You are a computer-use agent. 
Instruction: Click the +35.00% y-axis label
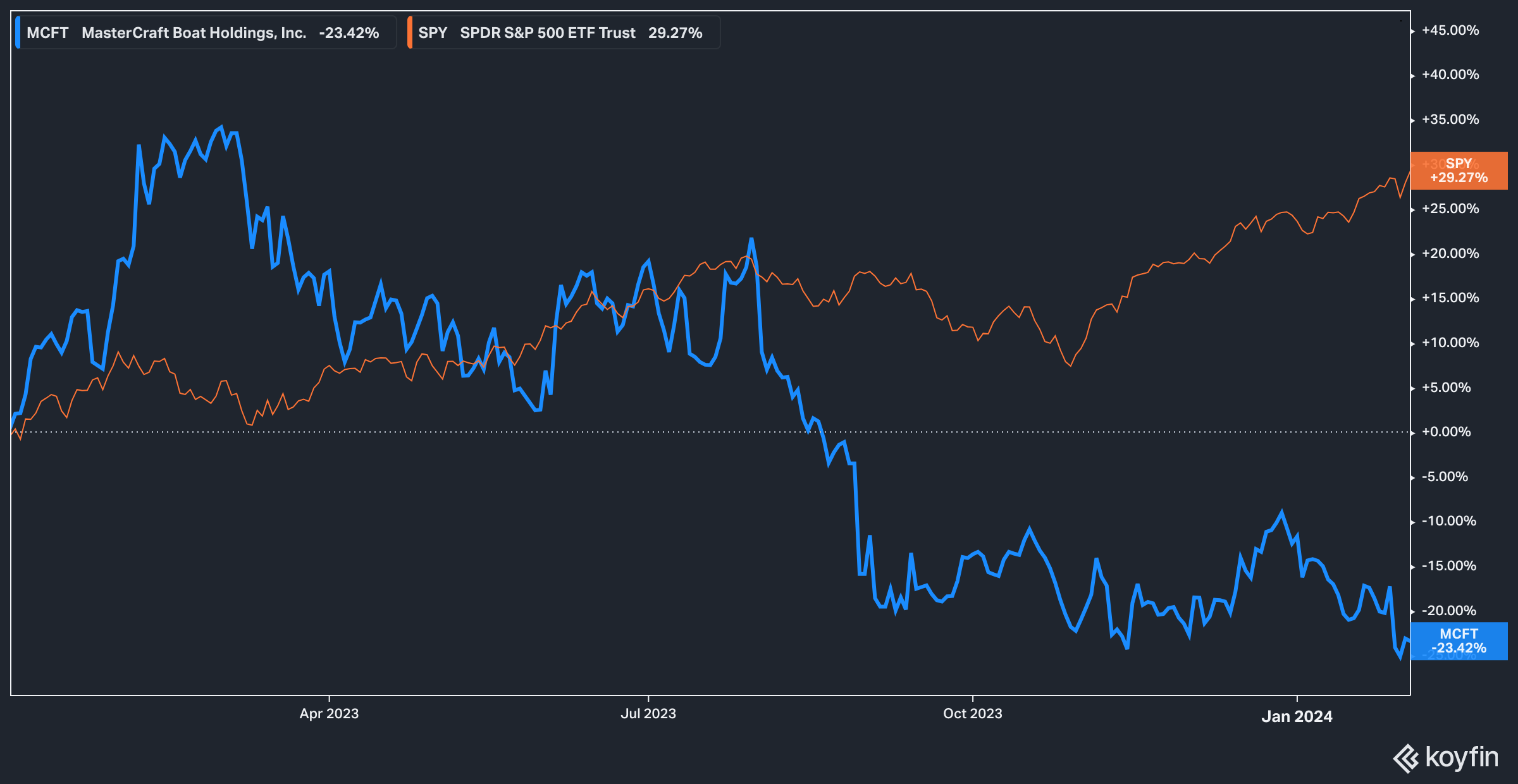point(1450,119)
